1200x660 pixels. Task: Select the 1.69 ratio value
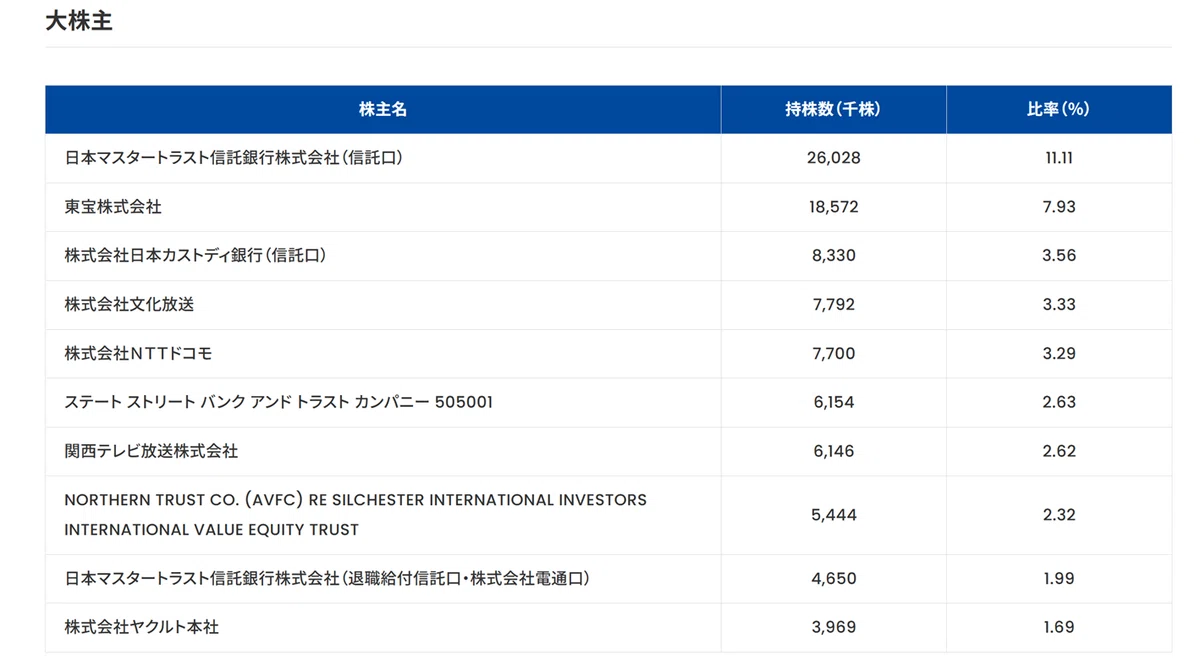[1059, 627]
